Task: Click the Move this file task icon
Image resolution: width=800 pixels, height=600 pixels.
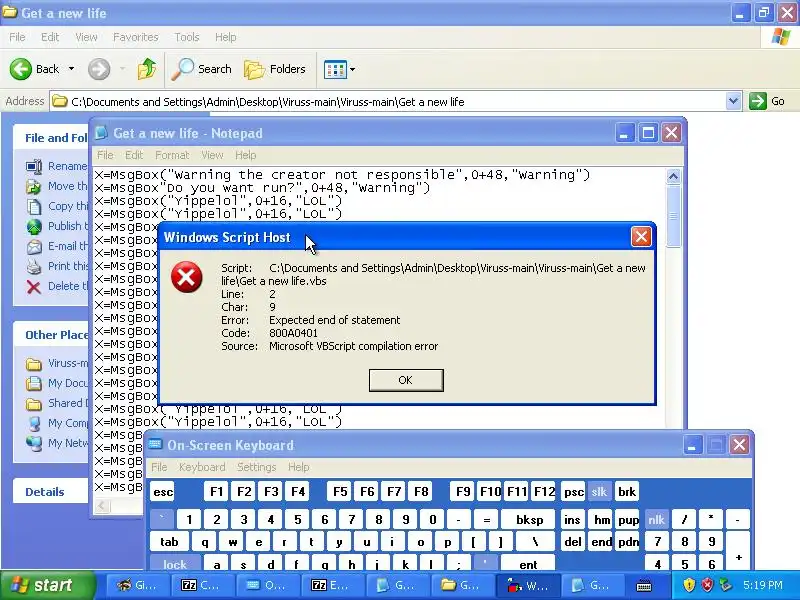Action: (x=34, y=186)
